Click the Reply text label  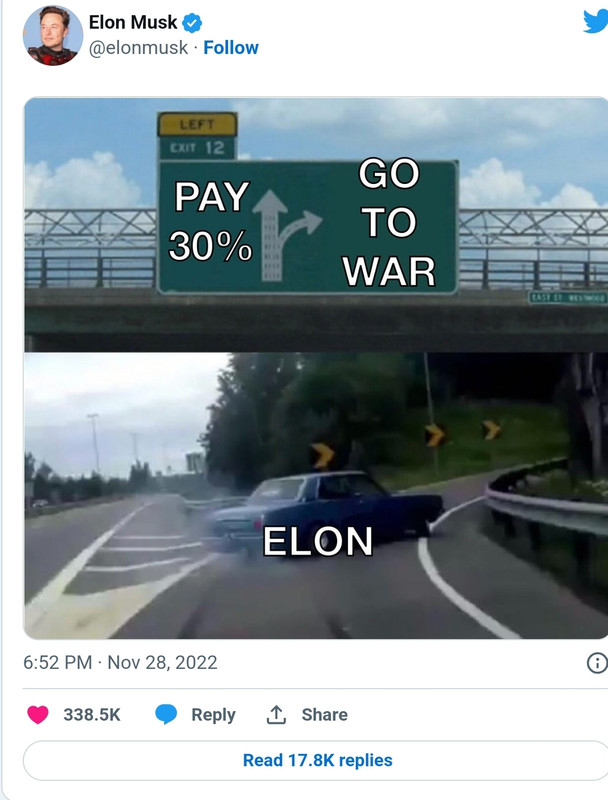point(213,714)
